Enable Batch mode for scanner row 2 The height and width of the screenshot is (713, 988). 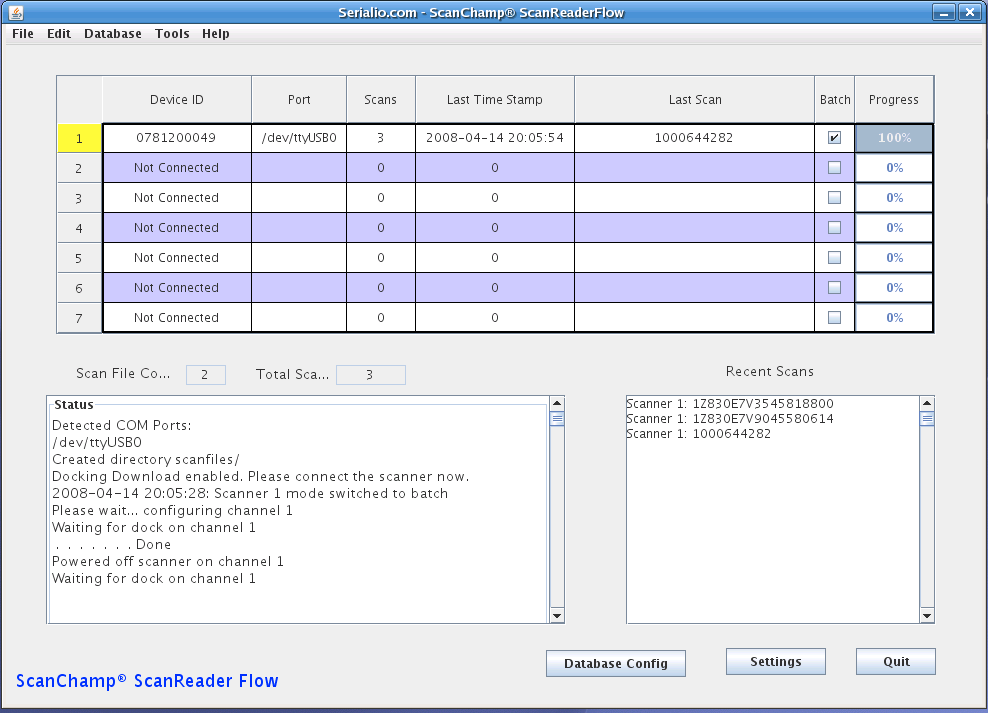835,167
